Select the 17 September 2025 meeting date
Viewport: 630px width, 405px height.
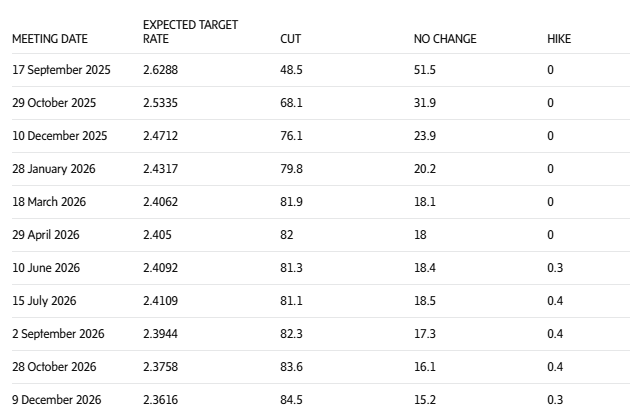coord(61,70)
